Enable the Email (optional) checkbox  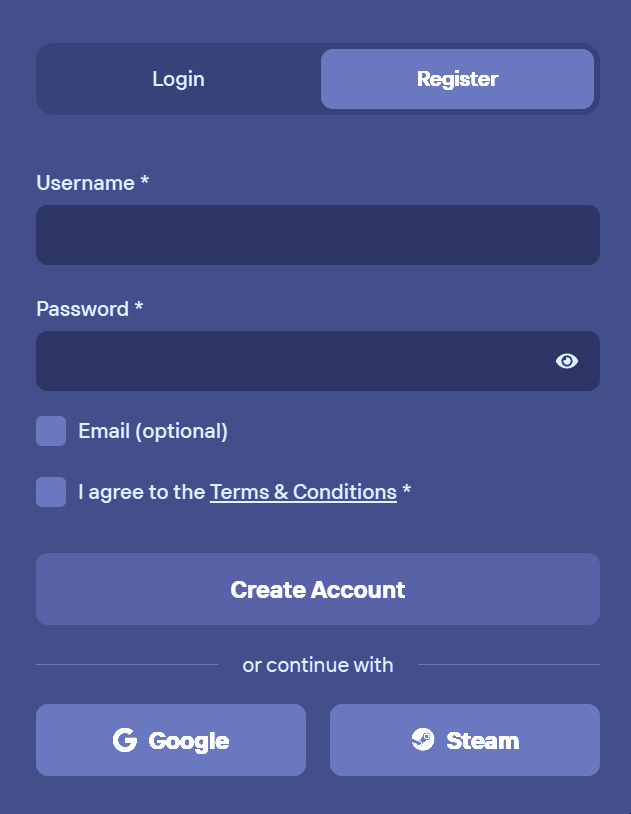tap(50, 431)
